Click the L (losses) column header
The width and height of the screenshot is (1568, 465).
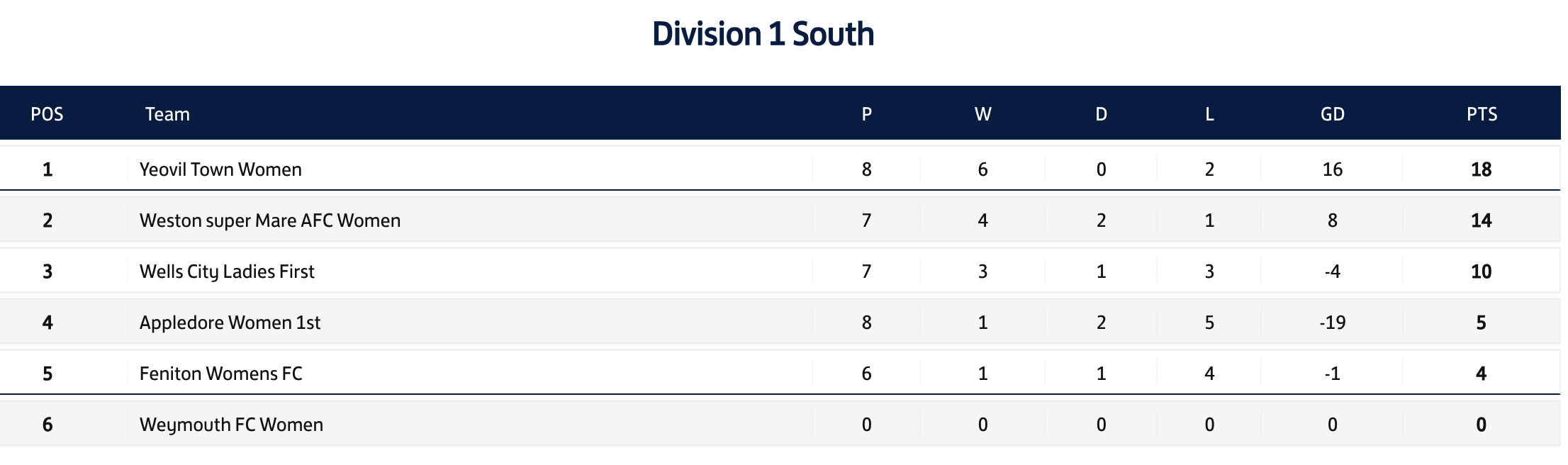pos(1209,114)
